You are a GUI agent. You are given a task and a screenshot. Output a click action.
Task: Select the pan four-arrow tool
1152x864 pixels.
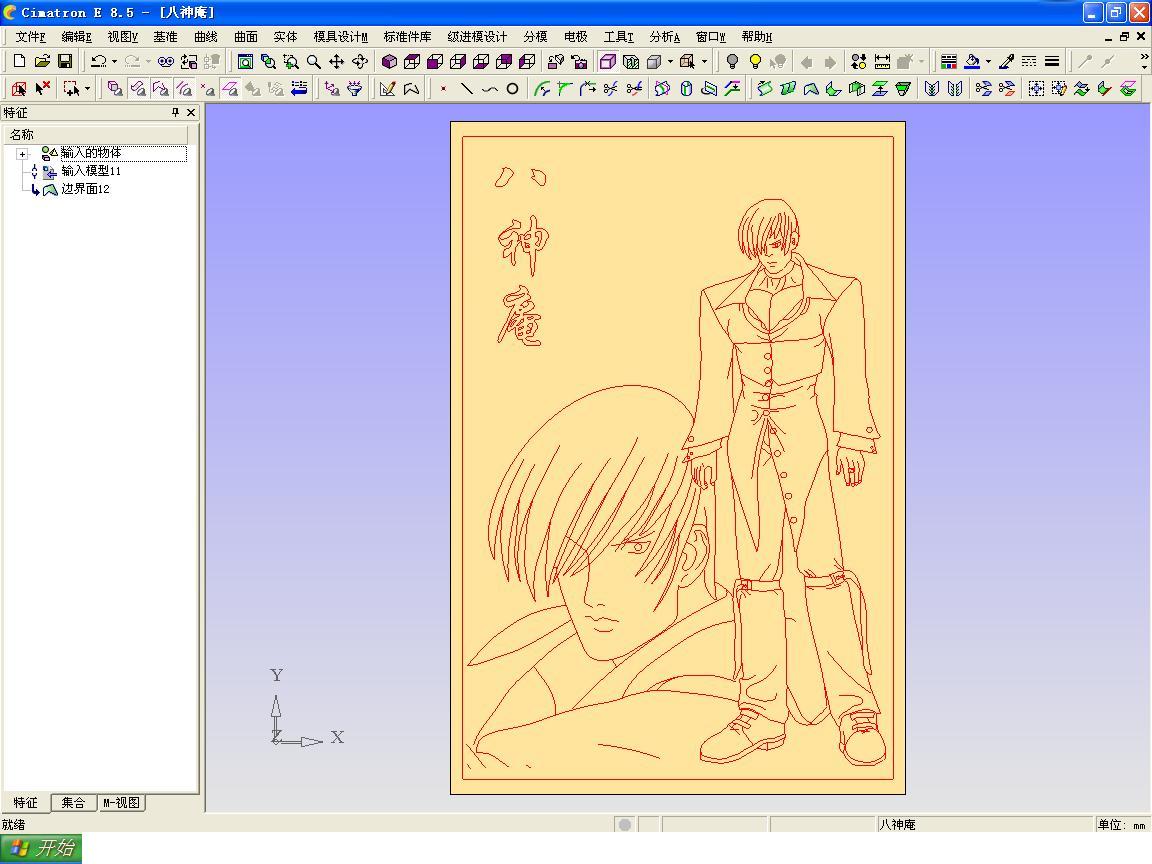click(336, 62)
